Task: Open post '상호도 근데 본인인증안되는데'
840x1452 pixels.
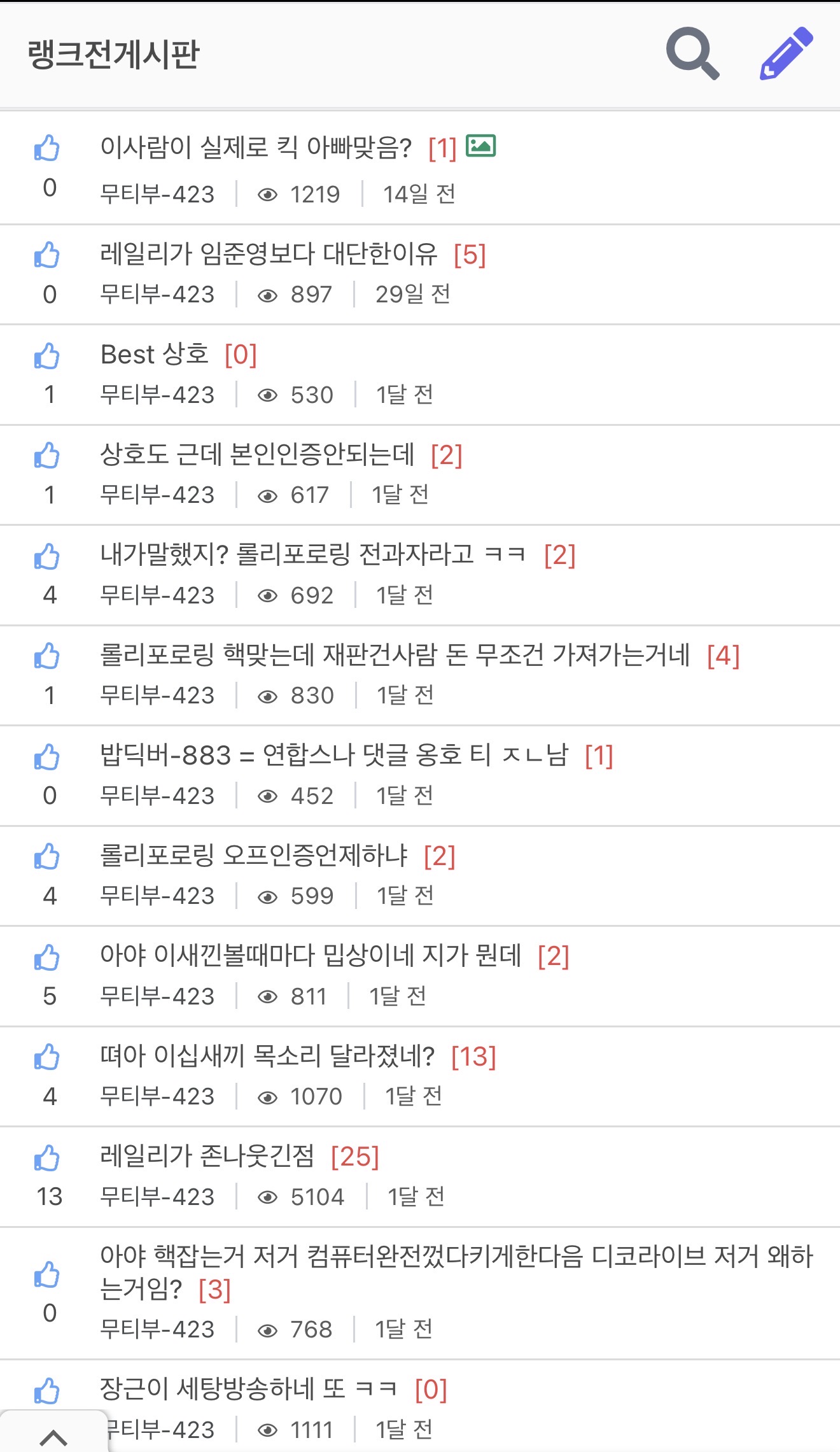Action: point(257,455)
